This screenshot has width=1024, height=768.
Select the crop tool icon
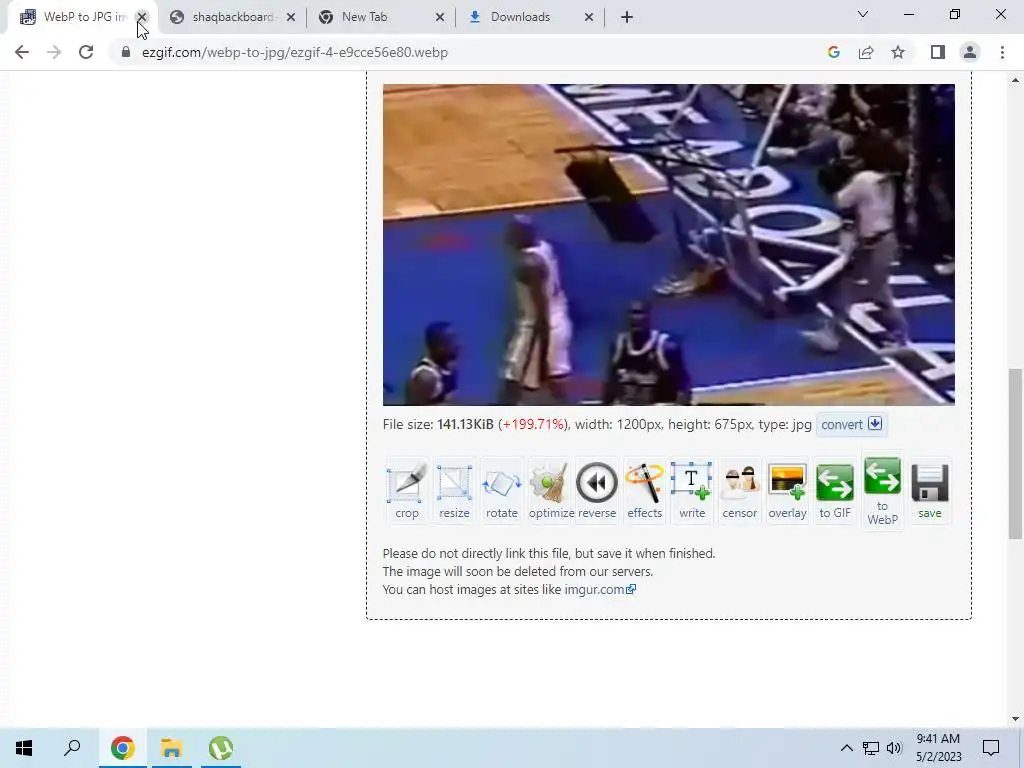(407, 491)
